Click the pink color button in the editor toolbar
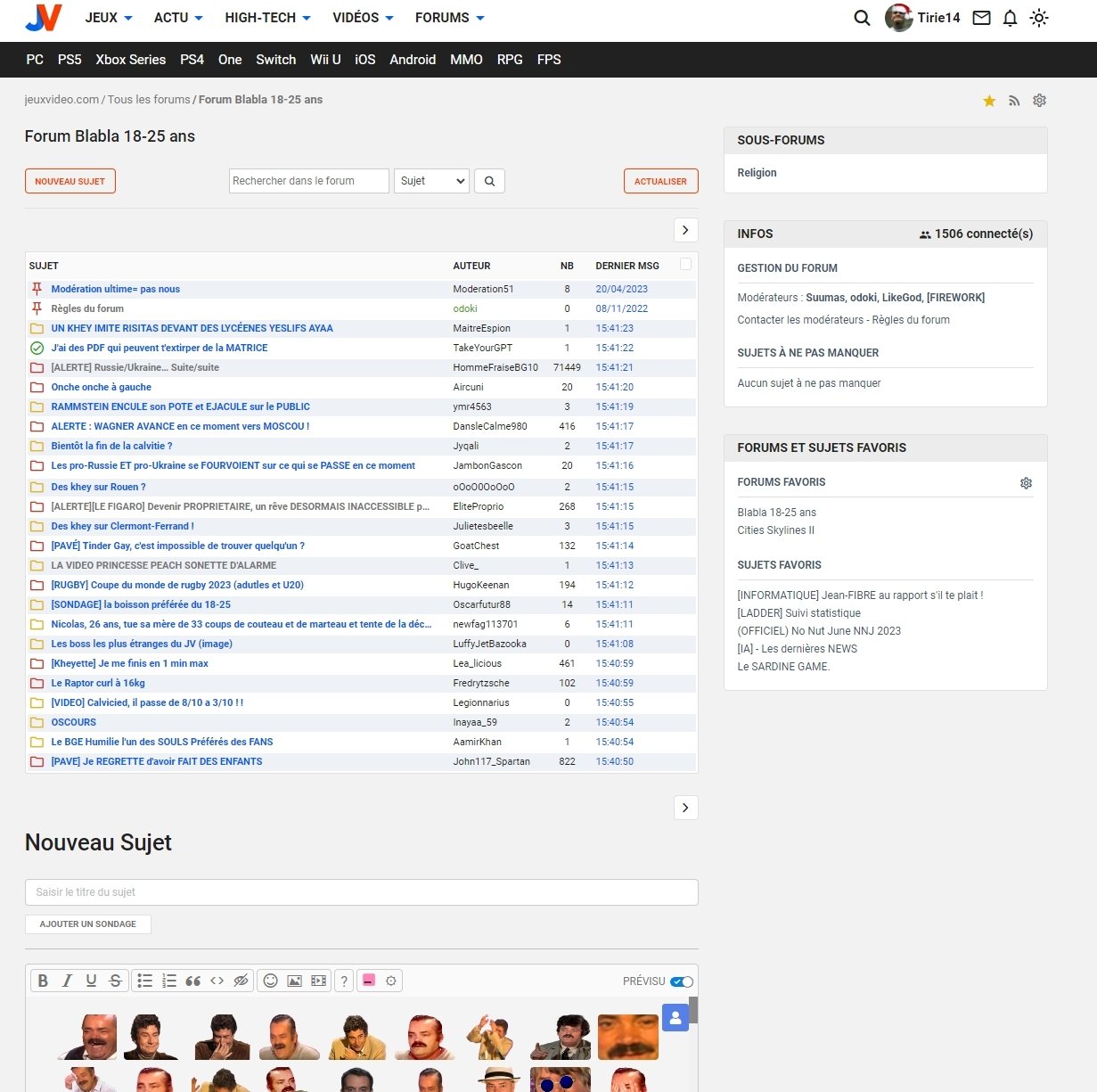Image resolution: width=1097 pixels, height=1092 pixels. (x=368, y=981)
